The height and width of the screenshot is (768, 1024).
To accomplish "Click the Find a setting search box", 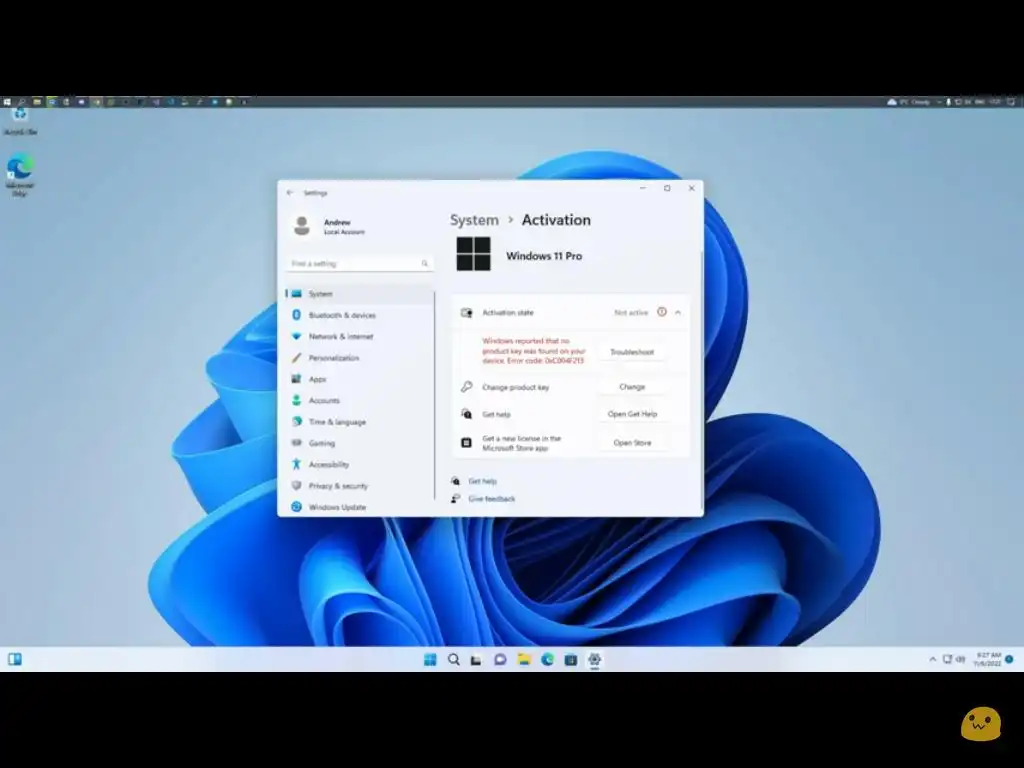I will click(360, 263).
